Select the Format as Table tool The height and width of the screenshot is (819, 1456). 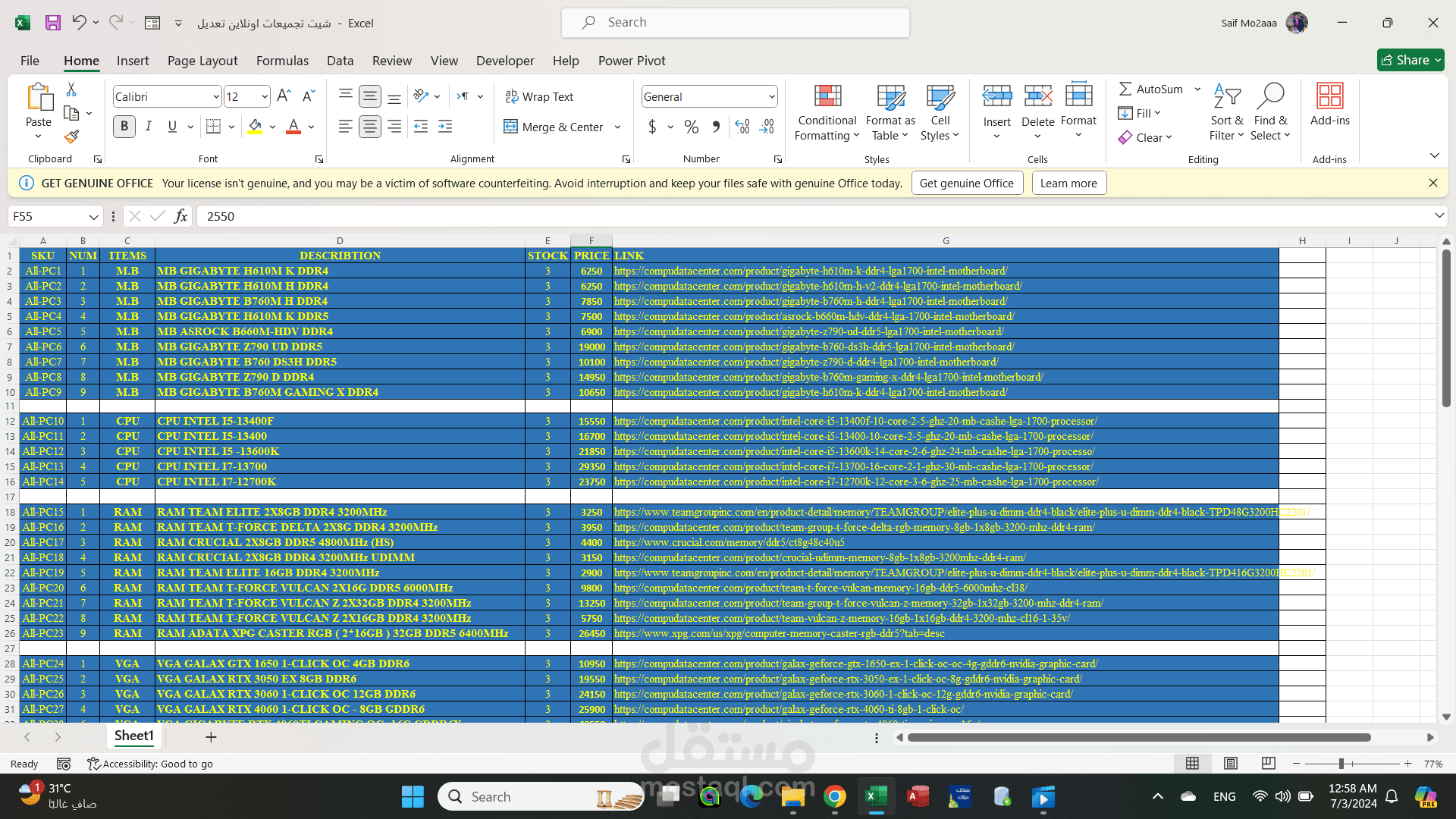click(889, 112)
